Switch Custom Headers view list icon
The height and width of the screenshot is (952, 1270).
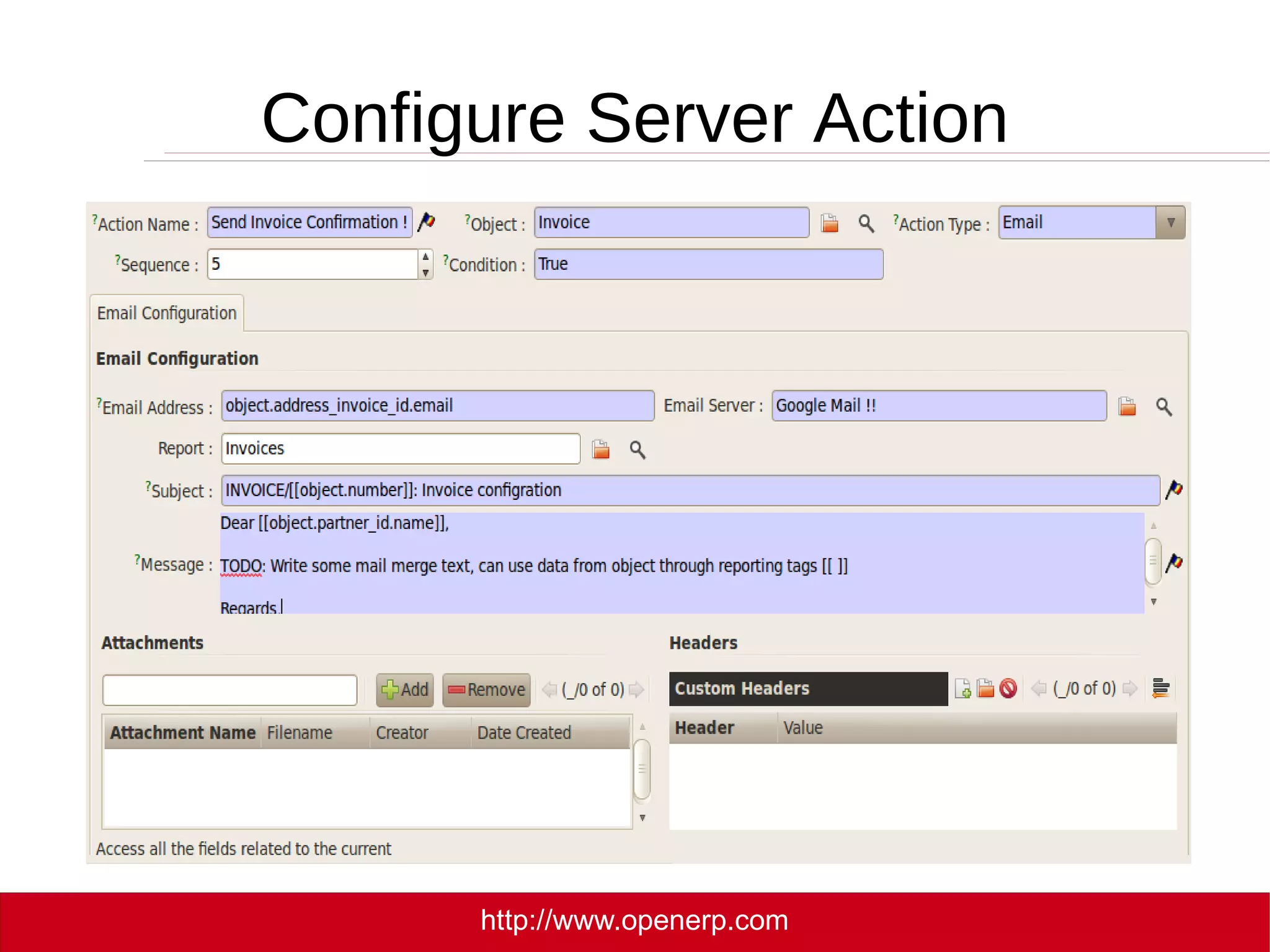click(1160, 688)
